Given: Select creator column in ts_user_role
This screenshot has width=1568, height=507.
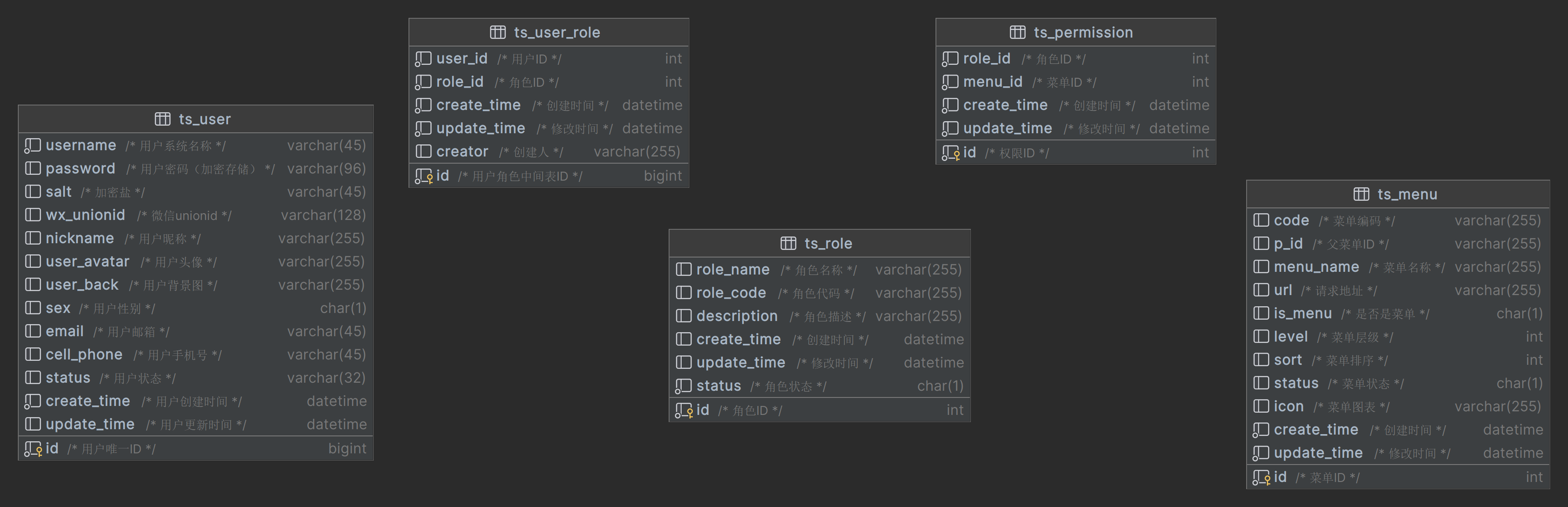Looking at the screenshot, I should [x=462, y=152].
